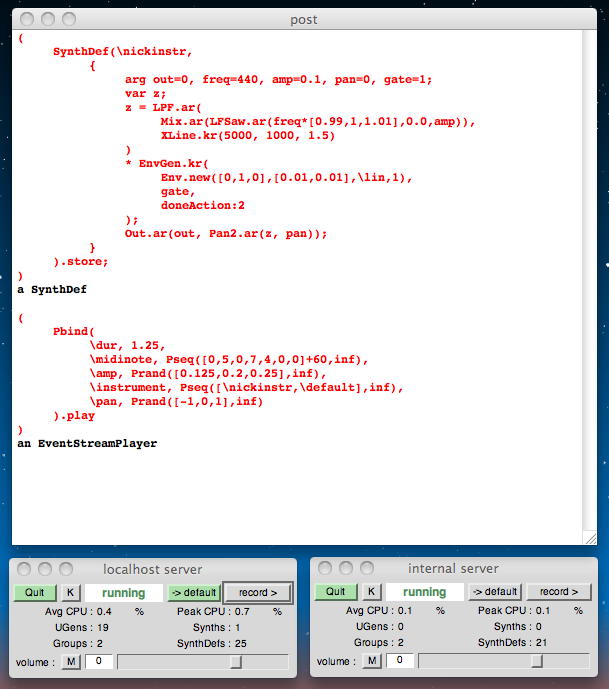Click the 'Out.ar(out, Pan2.ar(z, pan));' line
Image resolution: width=609 pixels, height=689 pixels.
pyautogui.click(x=226, y=234)
